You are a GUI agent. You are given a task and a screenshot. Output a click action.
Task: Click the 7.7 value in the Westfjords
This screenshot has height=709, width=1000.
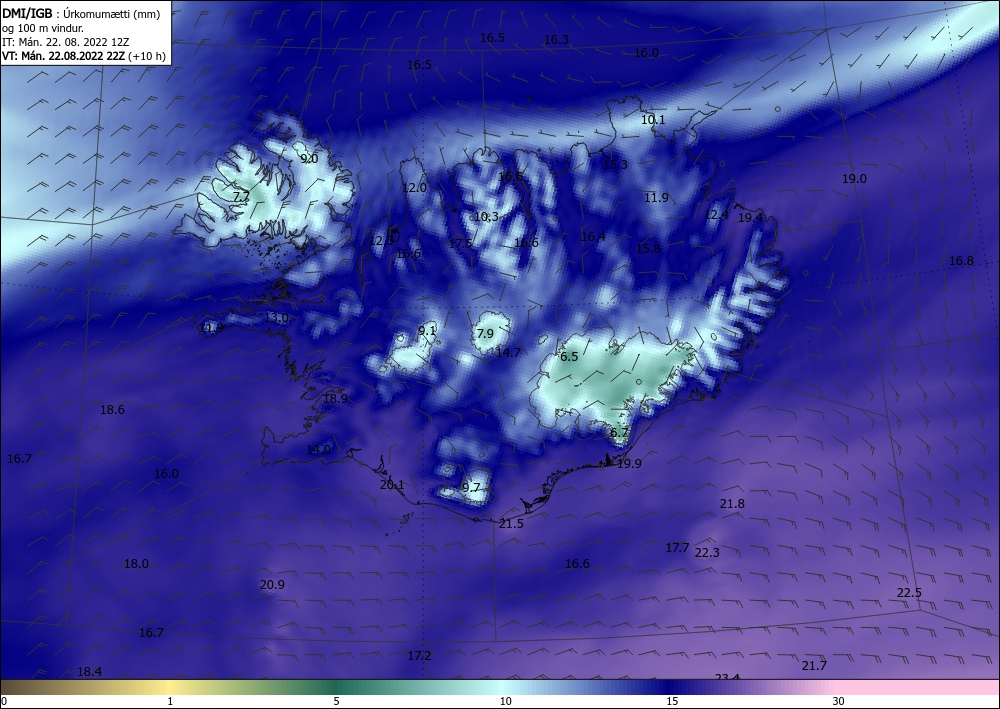point(241,196)
